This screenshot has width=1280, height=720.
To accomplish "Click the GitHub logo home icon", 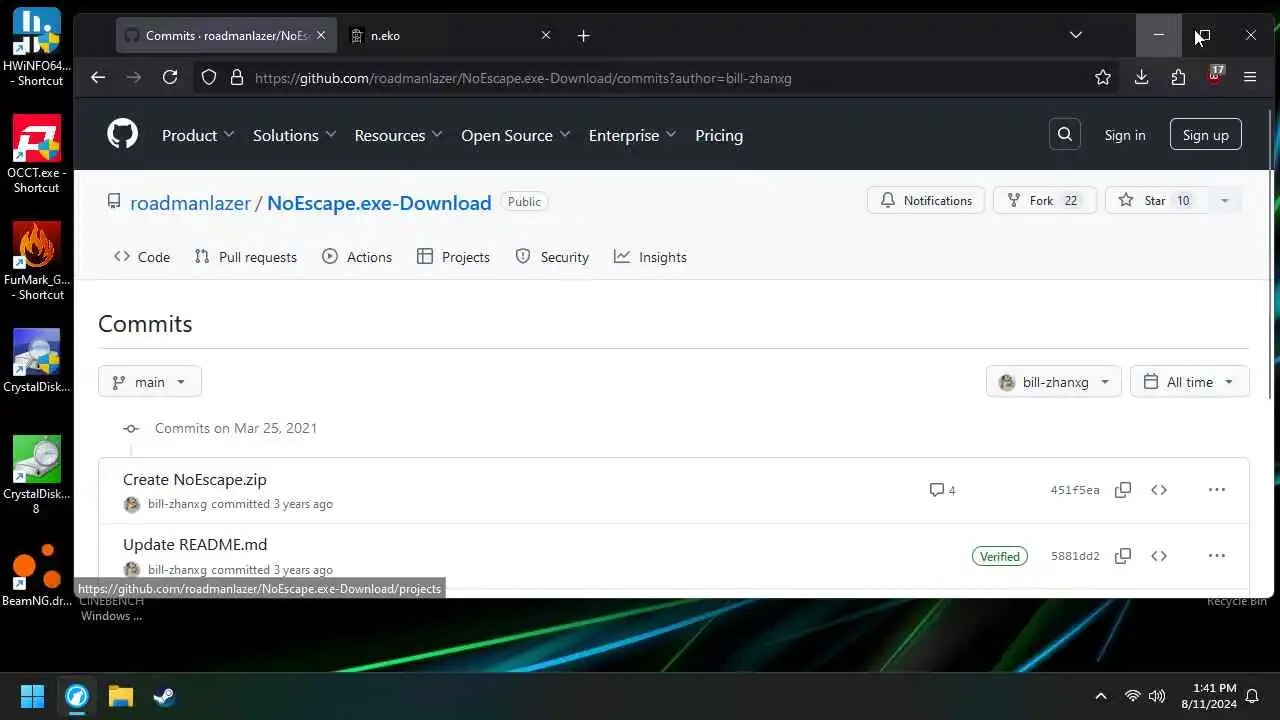I will (x=122, y=134).
